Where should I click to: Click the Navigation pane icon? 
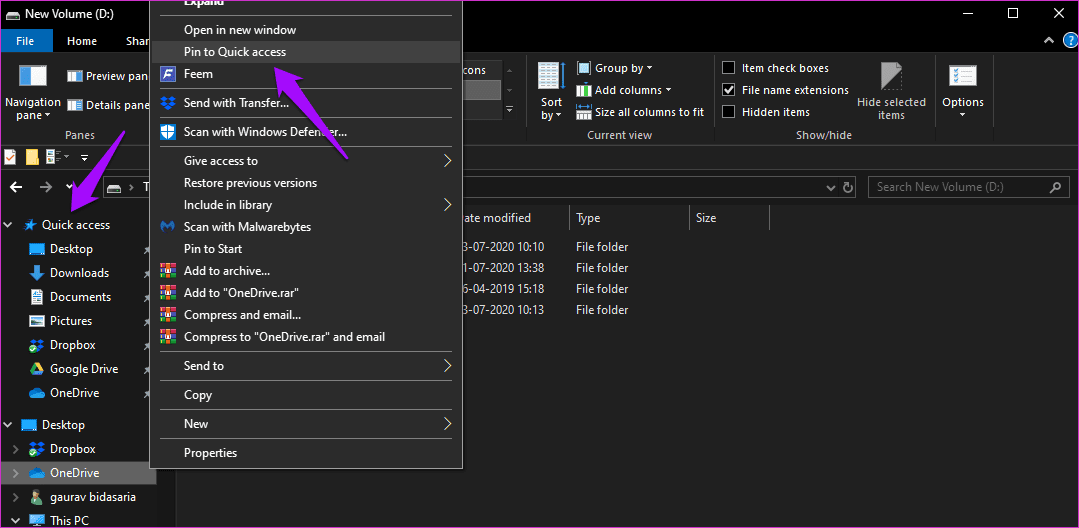[x=32, y=76]
